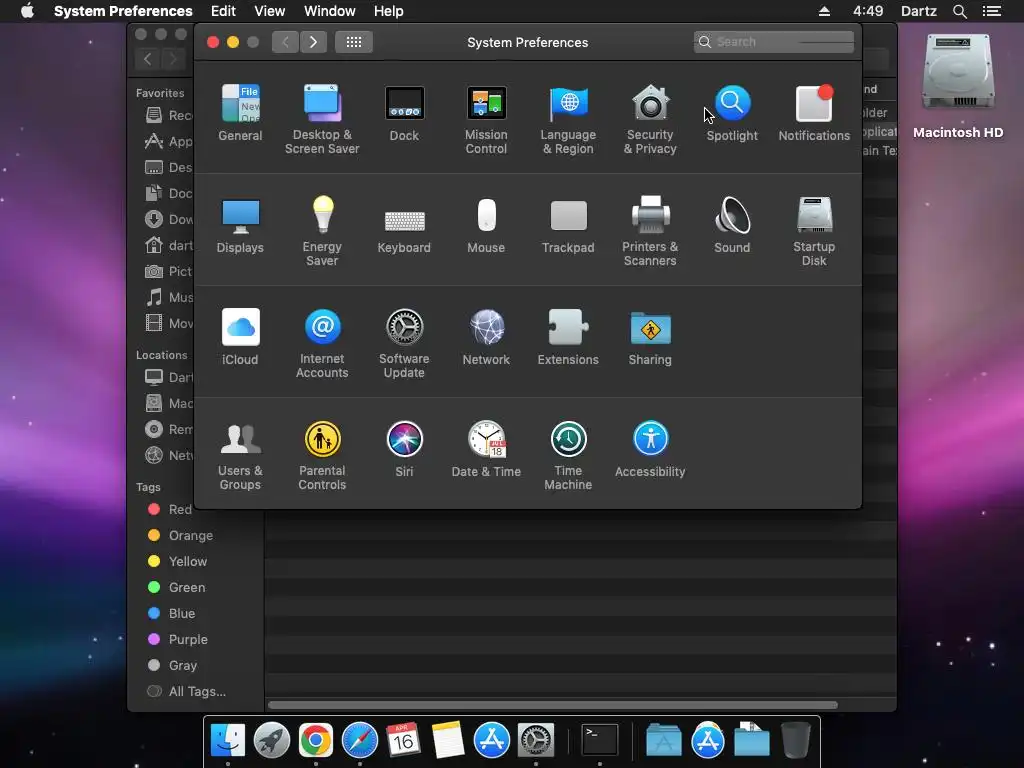Open Energy Saver preferences
The image size is (1024, 768).
click(322, 231)
